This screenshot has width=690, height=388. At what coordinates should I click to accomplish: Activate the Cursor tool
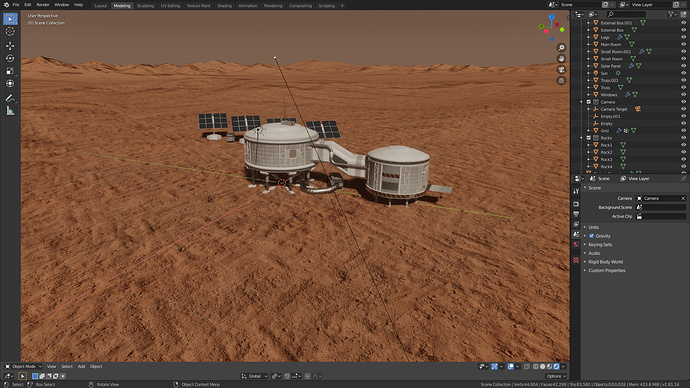[x=10, y=32]
